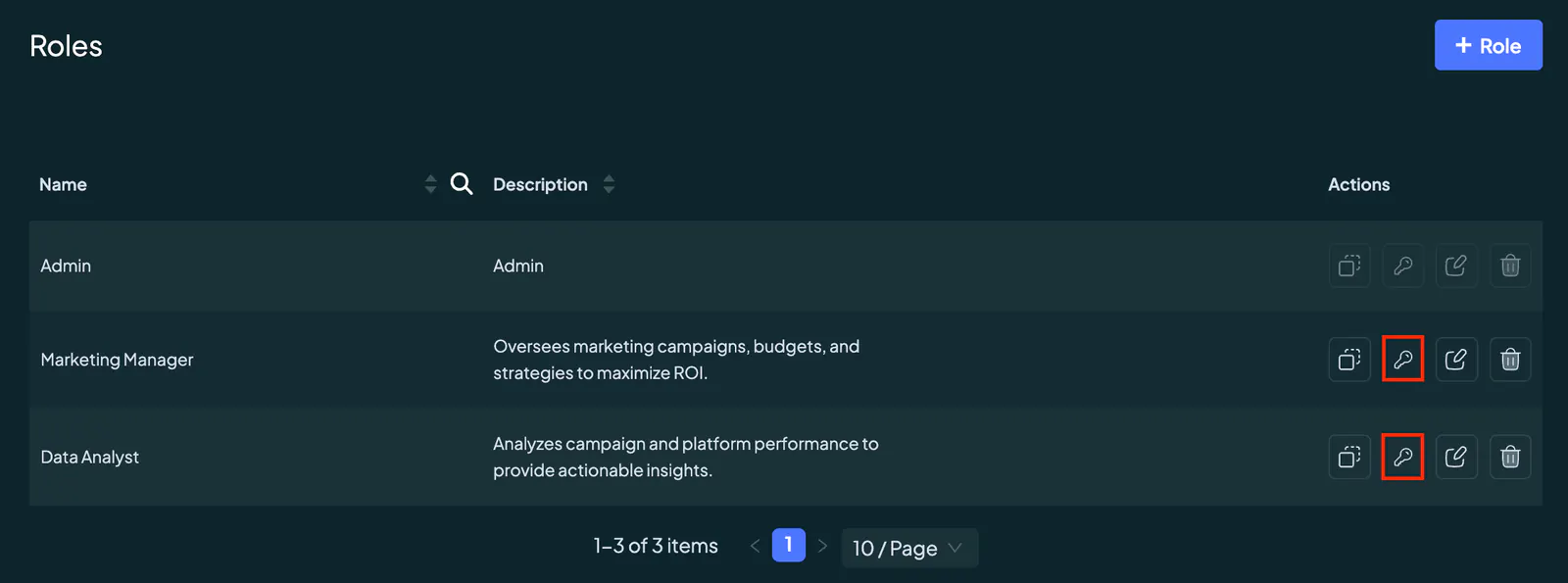1568x583 pixels.
Task: Go to page 1
Action: point(789,545)
